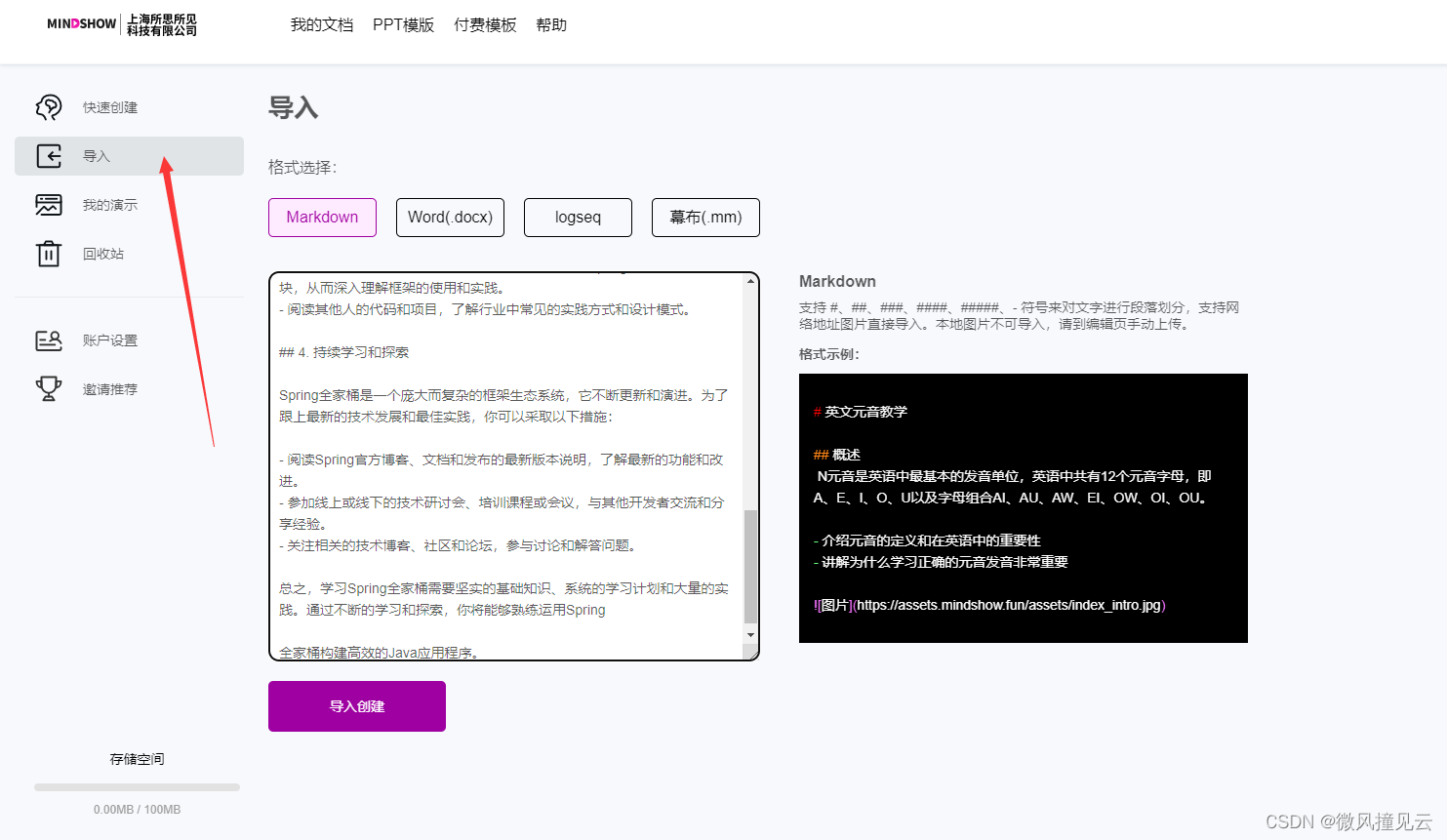This screenshot has width=1447, height=840.
Task: Click the '## 概述' example line
Action: (837, 455)
